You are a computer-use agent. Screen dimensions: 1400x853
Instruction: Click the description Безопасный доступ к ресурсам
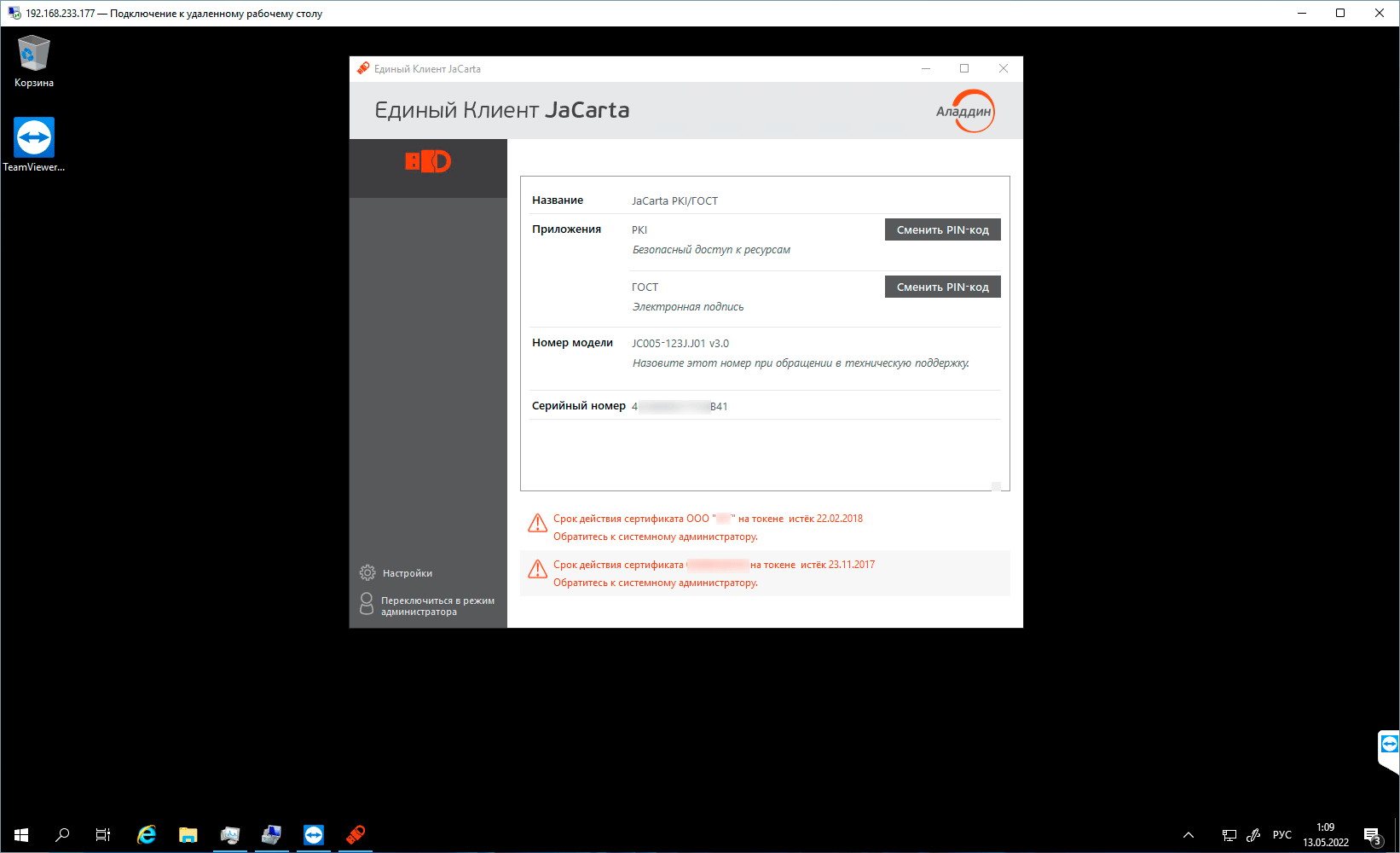711,250
